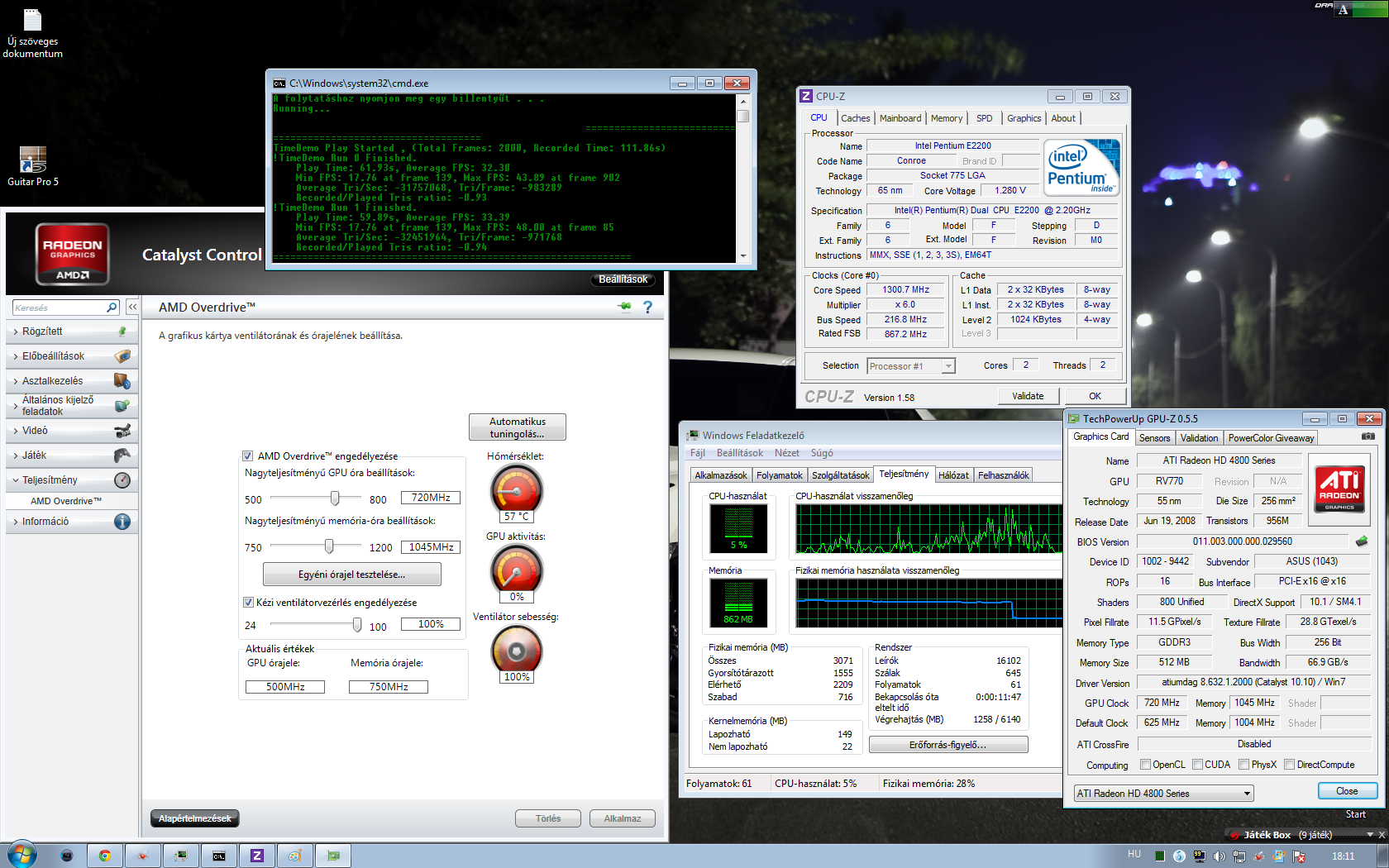Click the Intel Pentium logo in CPU-Z

1081,168
